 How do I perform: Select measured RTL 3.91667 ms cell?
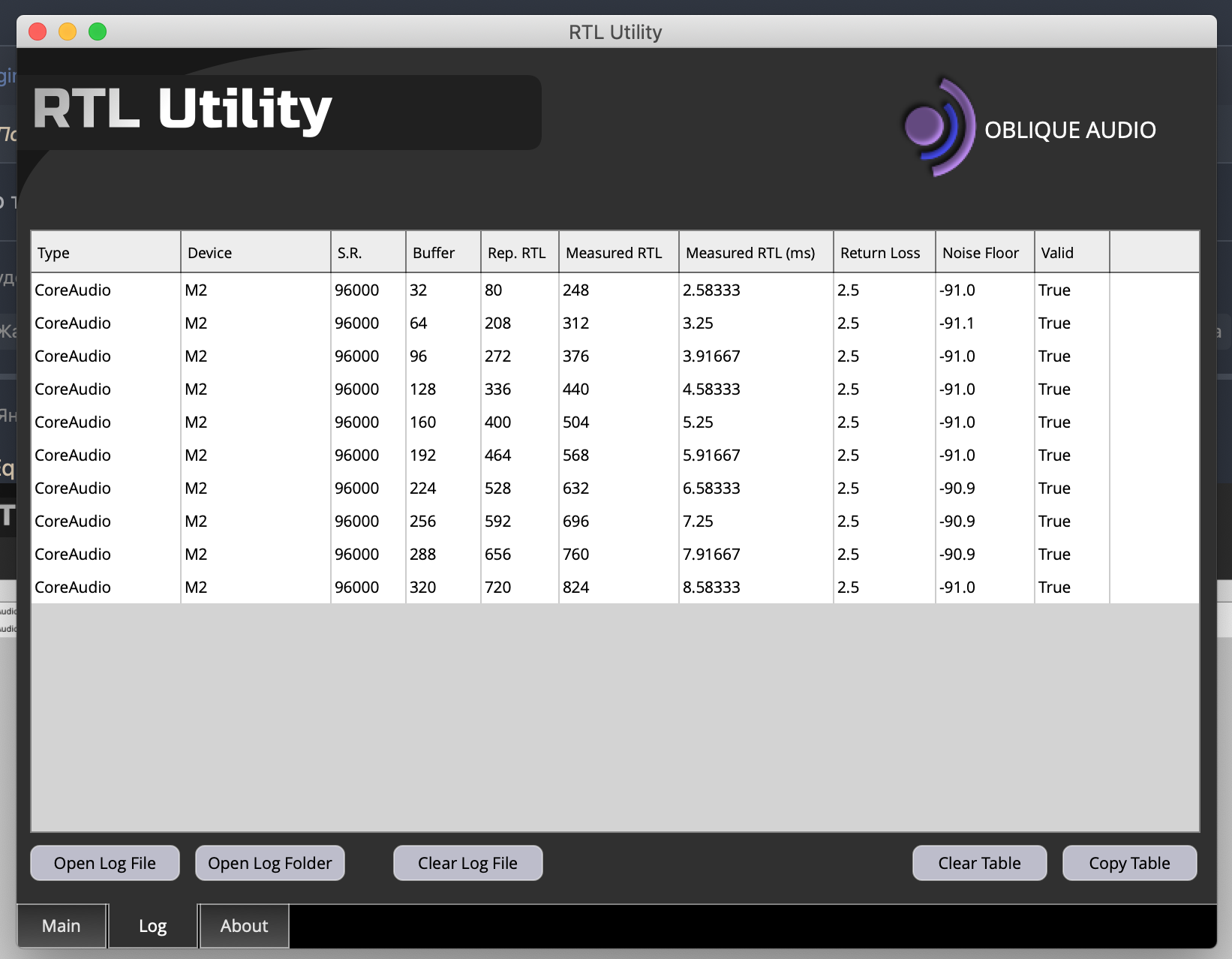[x=756, y=356]
